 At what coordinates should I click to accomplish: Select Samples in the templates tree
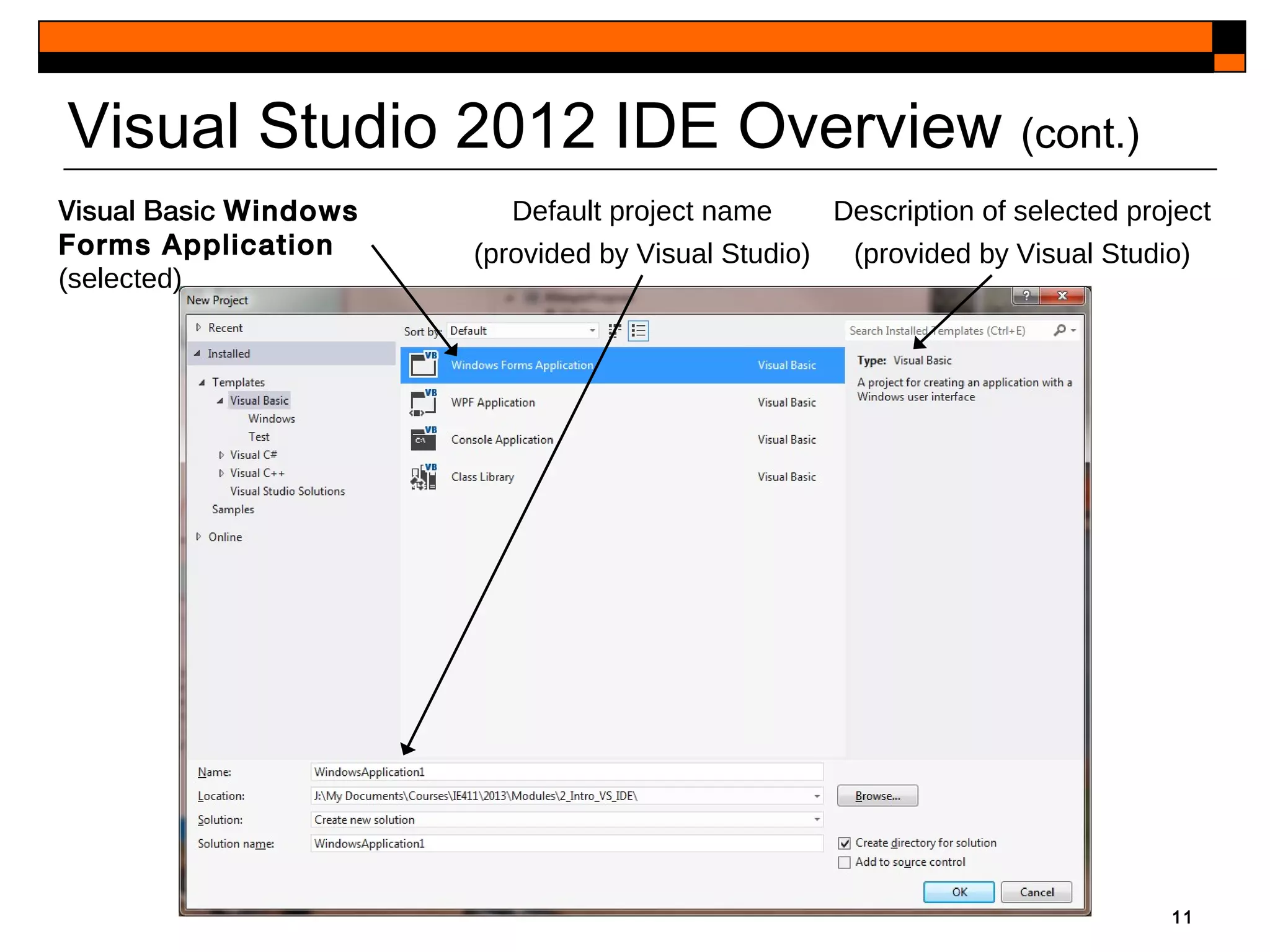tap(233, 509)
